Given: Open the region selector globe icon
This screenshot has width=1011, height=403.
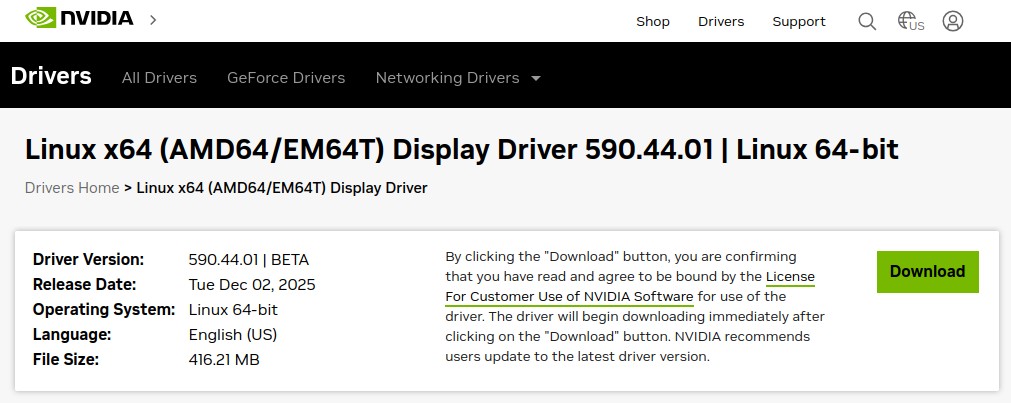Looking at the screenshot, I should [x=909, y=21].
